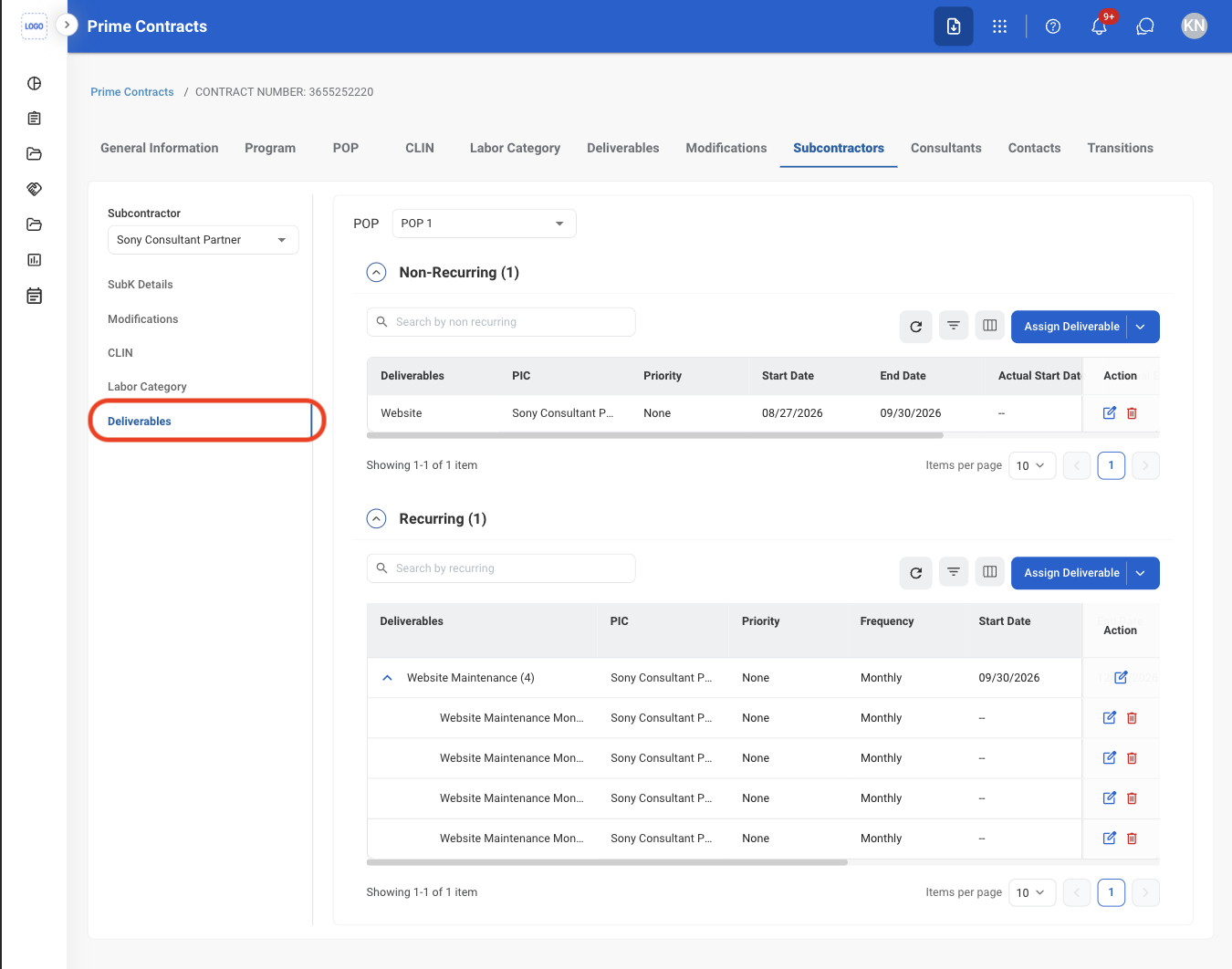The image size is (1232, 969).
Task: Collapse the Website Maintenance (4) row
Action: [387, 678]
